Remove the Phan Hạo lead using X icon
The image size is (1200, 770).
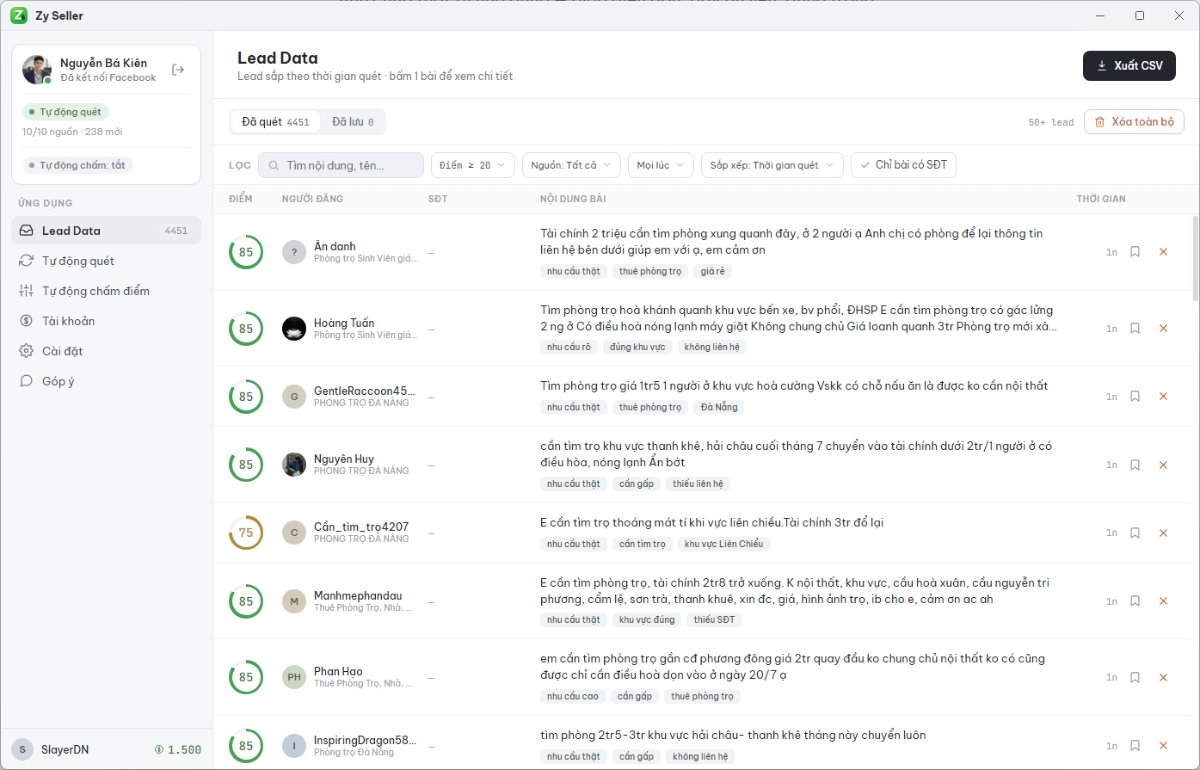click(x=1163, y=677)
